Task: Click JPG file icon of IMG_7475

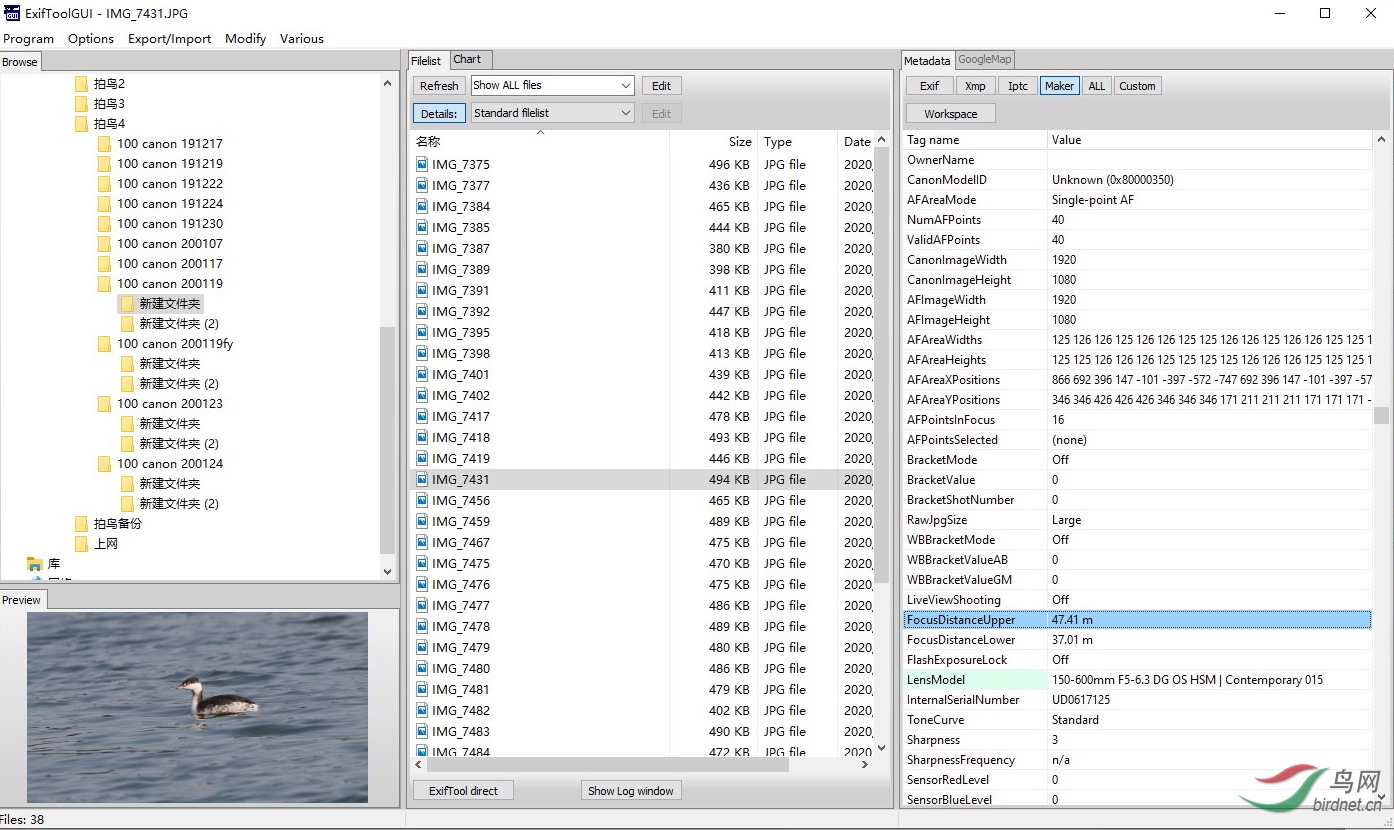Action: point(422,563)
